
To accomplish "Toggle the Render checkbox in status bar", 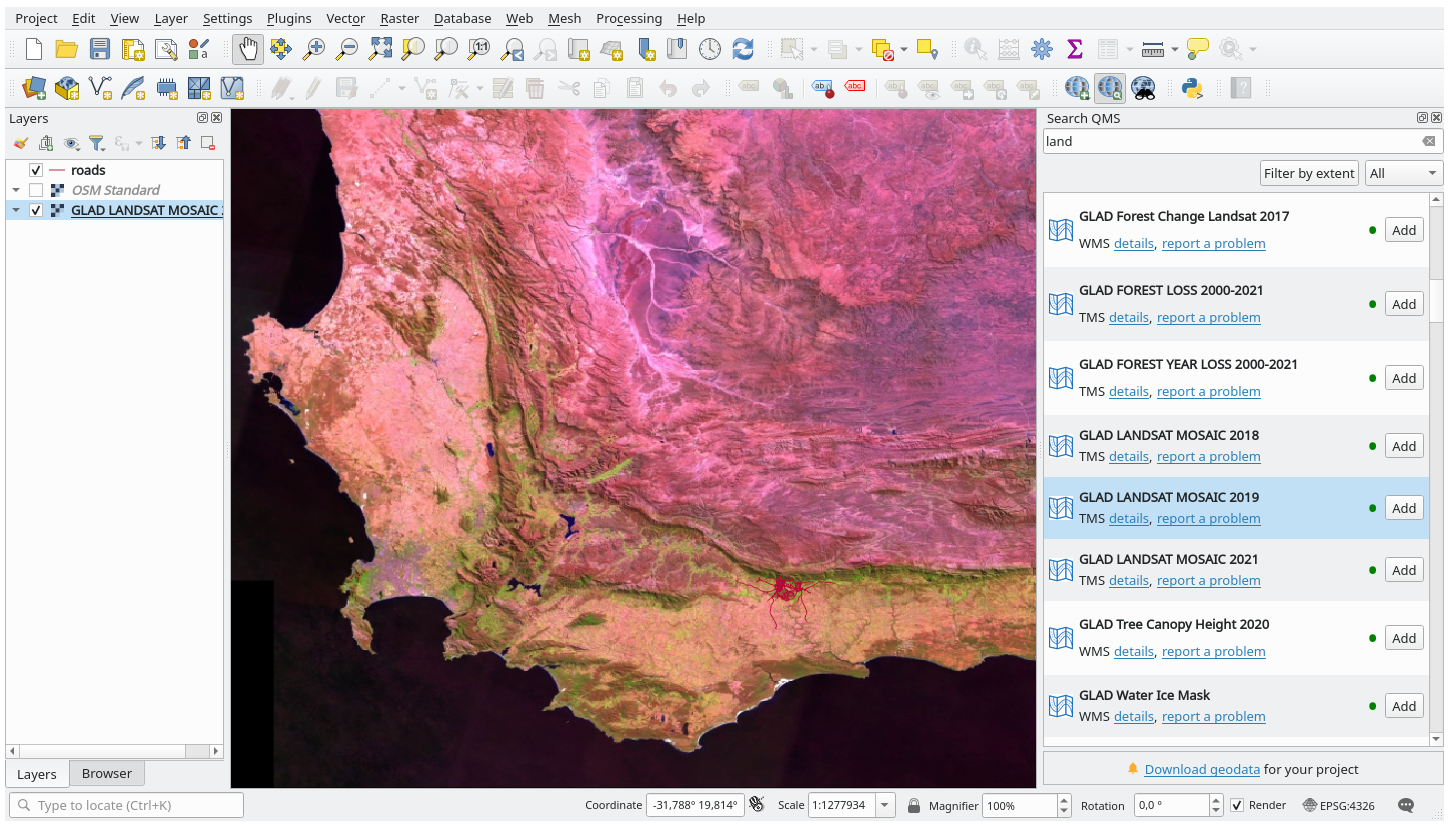I will coord(1237,805).
